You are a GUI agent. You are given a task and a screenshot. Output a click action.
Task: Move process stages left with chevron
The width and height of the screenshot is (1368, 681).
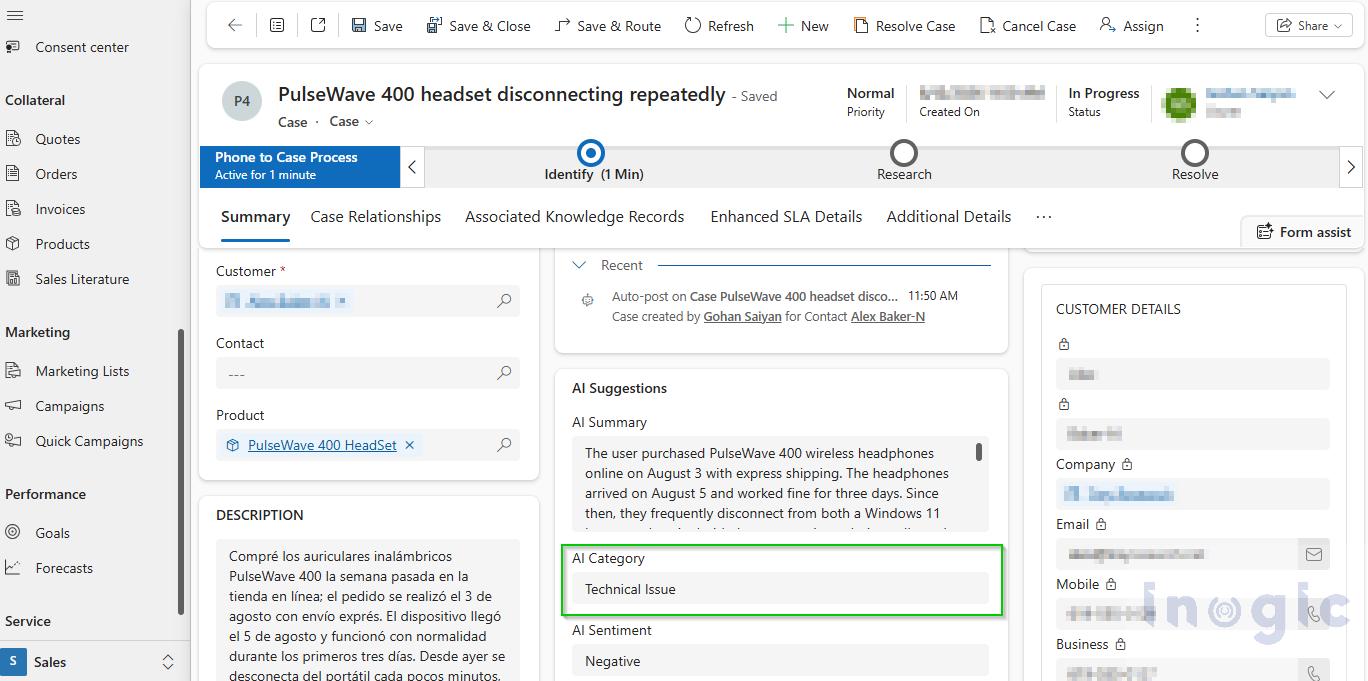(412, 167)
